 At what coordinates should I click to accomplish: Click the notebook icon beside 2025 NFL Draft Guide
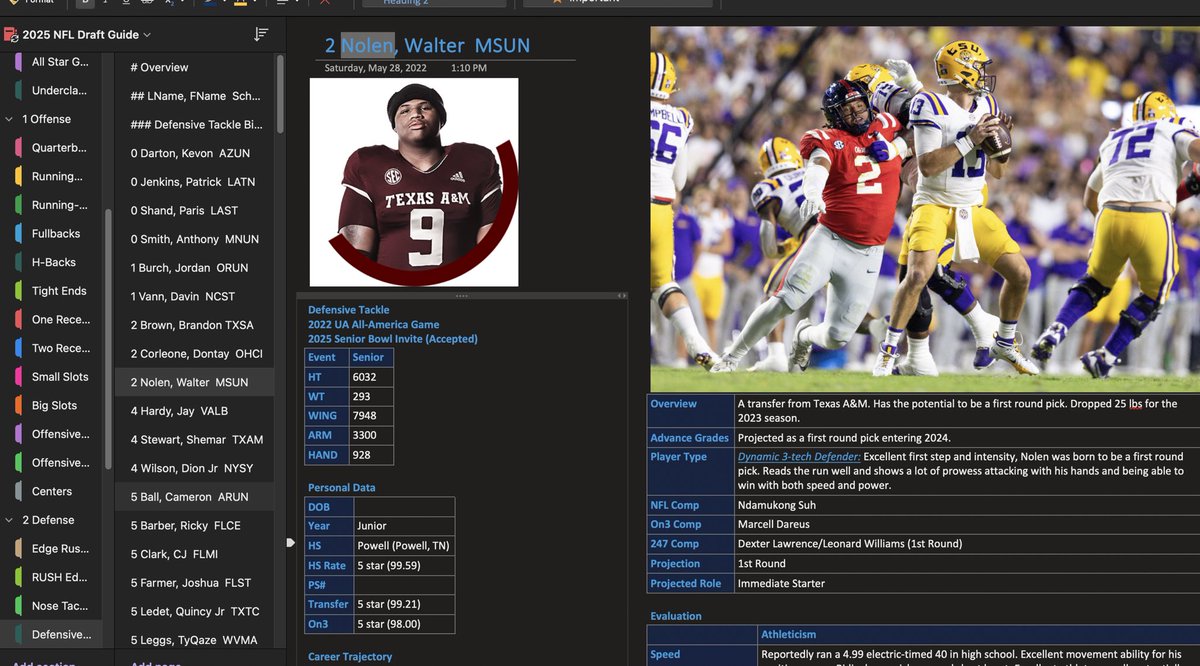click(x=12, y=33)
